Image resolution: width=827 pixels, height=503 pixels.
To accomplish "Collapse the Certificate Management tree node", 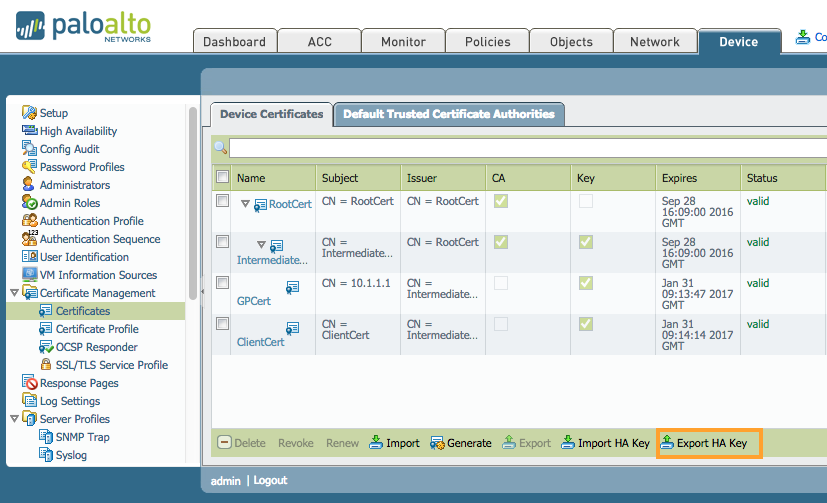I will point(14,293).
